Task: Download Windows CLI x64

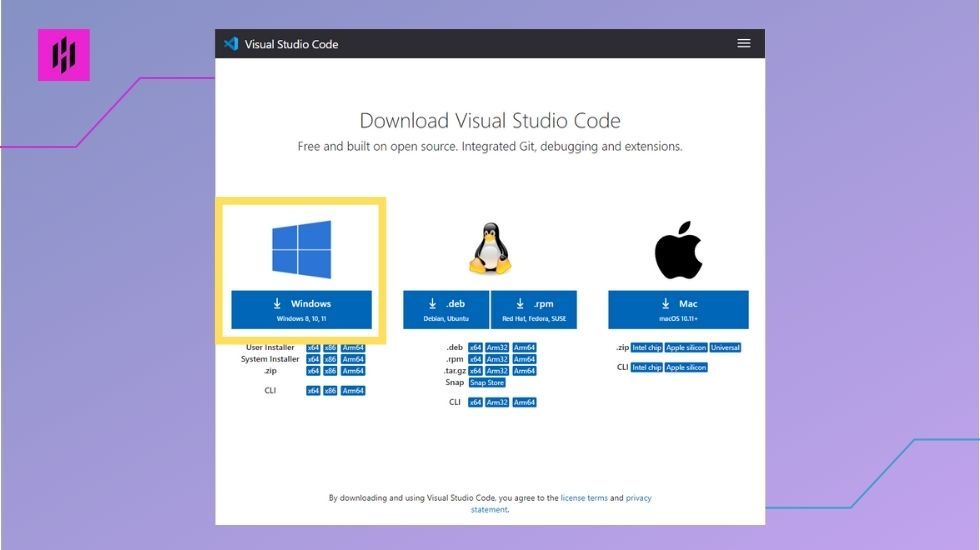Action: point(313,391)
